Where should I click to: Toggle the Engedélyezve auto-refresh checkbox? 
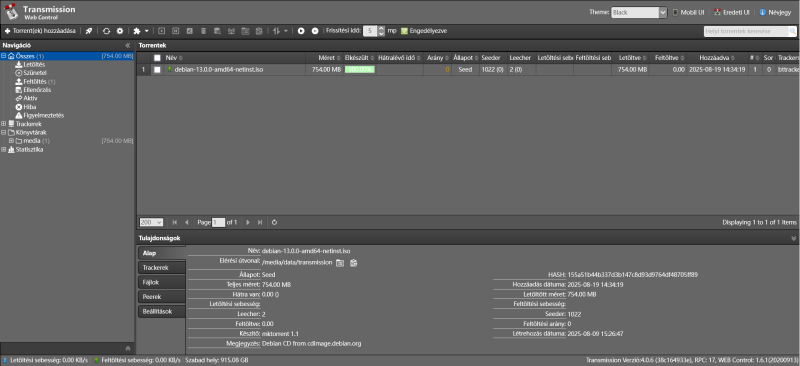pos(404,31)
